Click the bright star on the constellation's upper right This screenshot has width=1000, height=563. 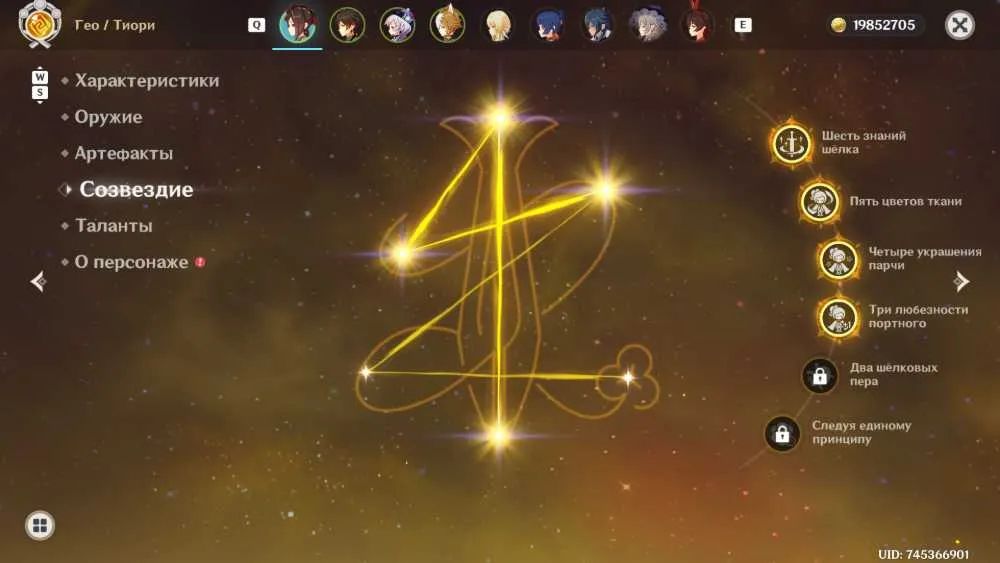pyautogui.click(x=603, y=189)
